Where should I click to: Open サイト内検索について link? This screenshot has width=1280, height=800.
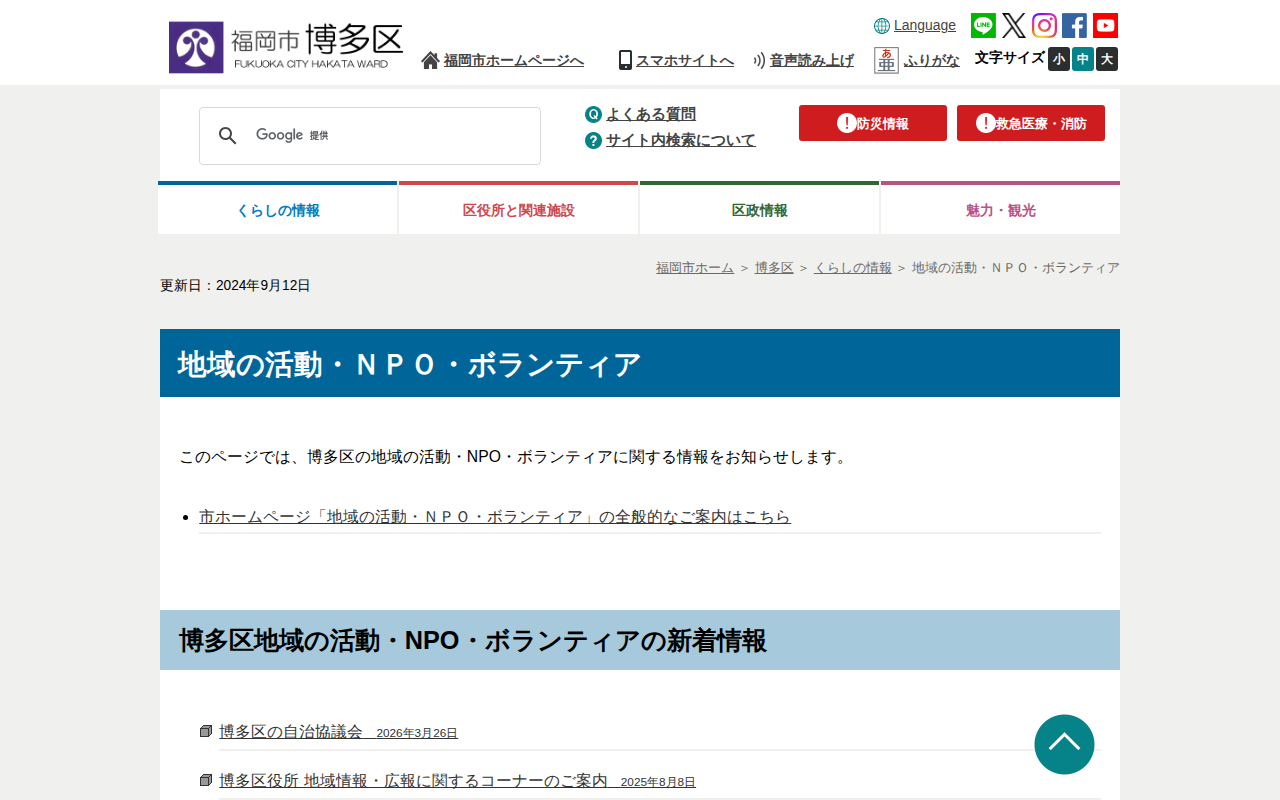(x=681, y=140)
